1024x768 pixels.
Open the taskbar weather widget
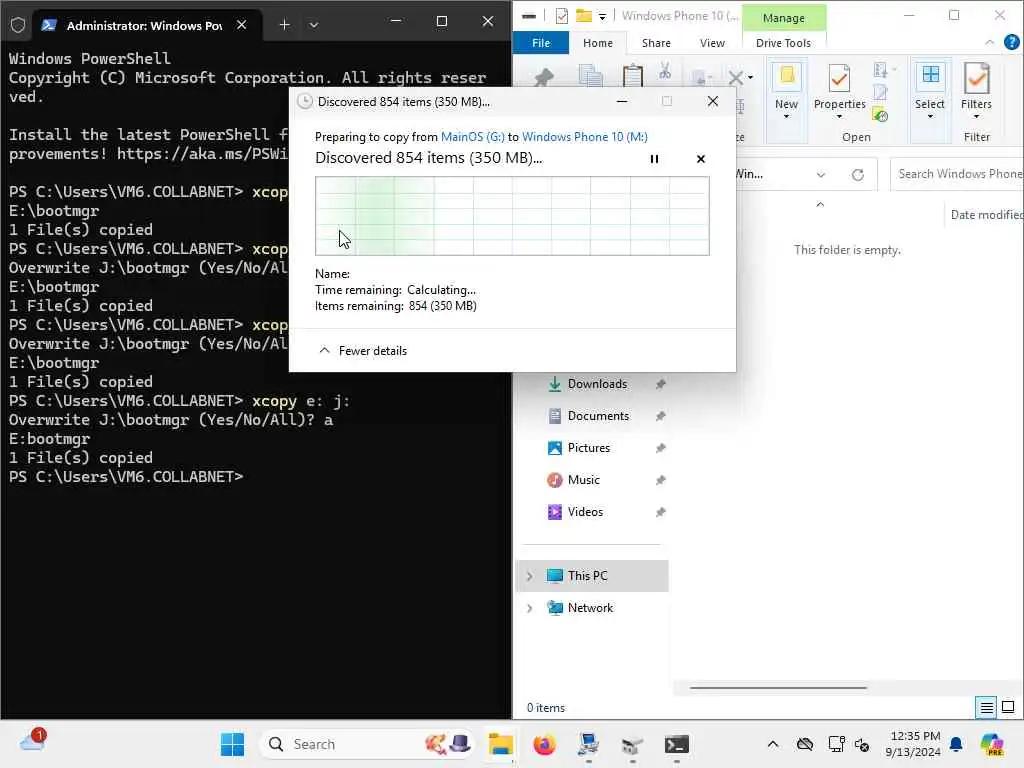pos(33,742)
